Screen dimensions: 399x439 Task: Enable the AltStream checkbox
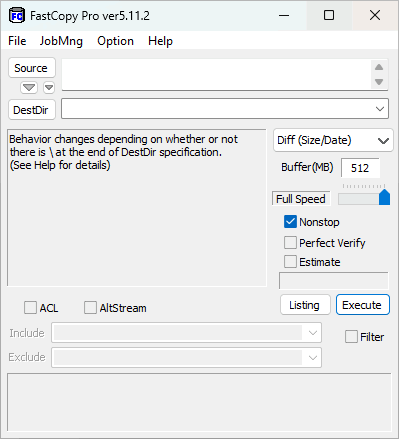point(90,308)
